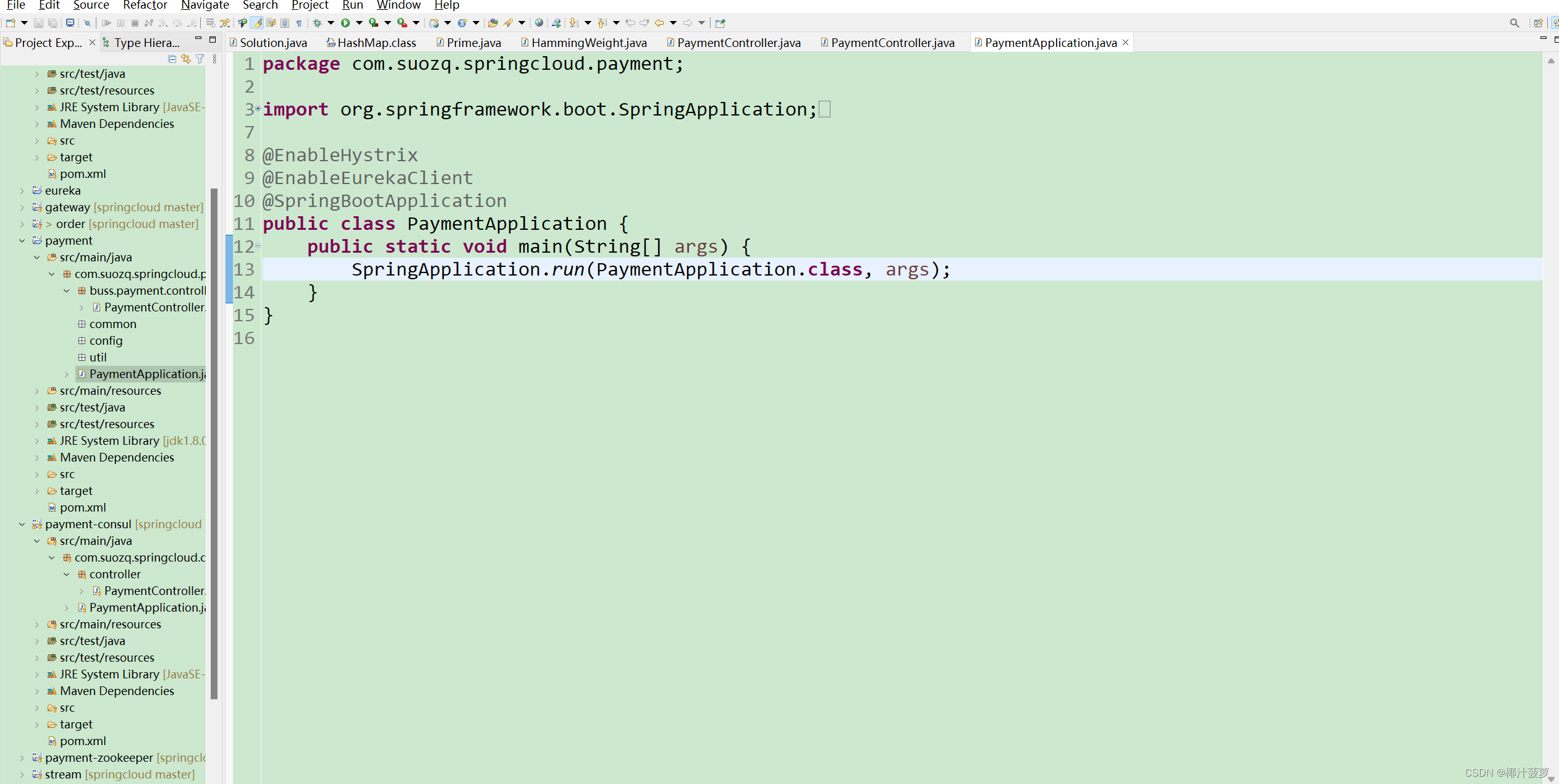
Task: Click the Open Web Browser globe icon
Action: click(539, 23)
